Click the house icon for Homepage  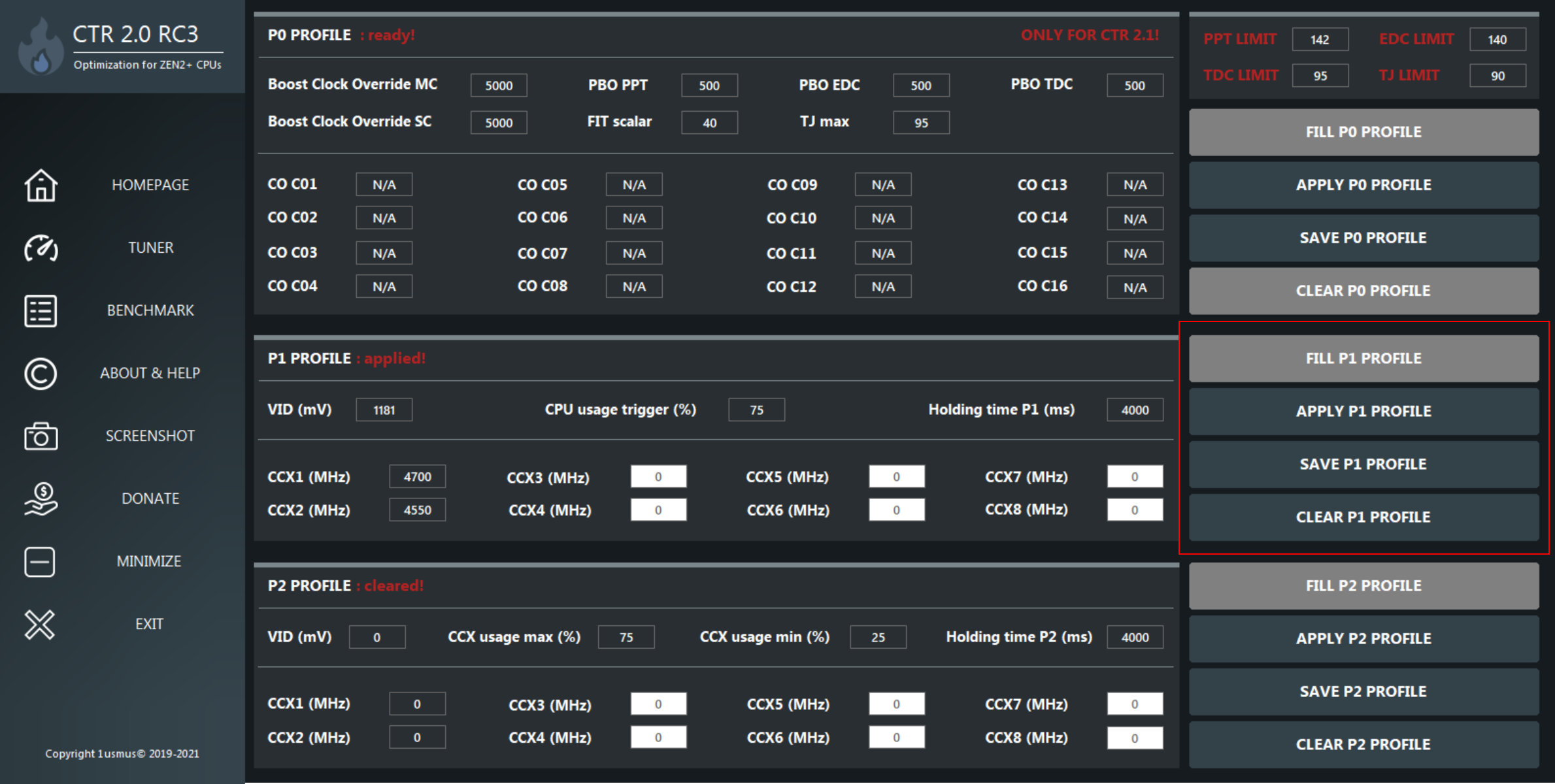coord(41,186)
